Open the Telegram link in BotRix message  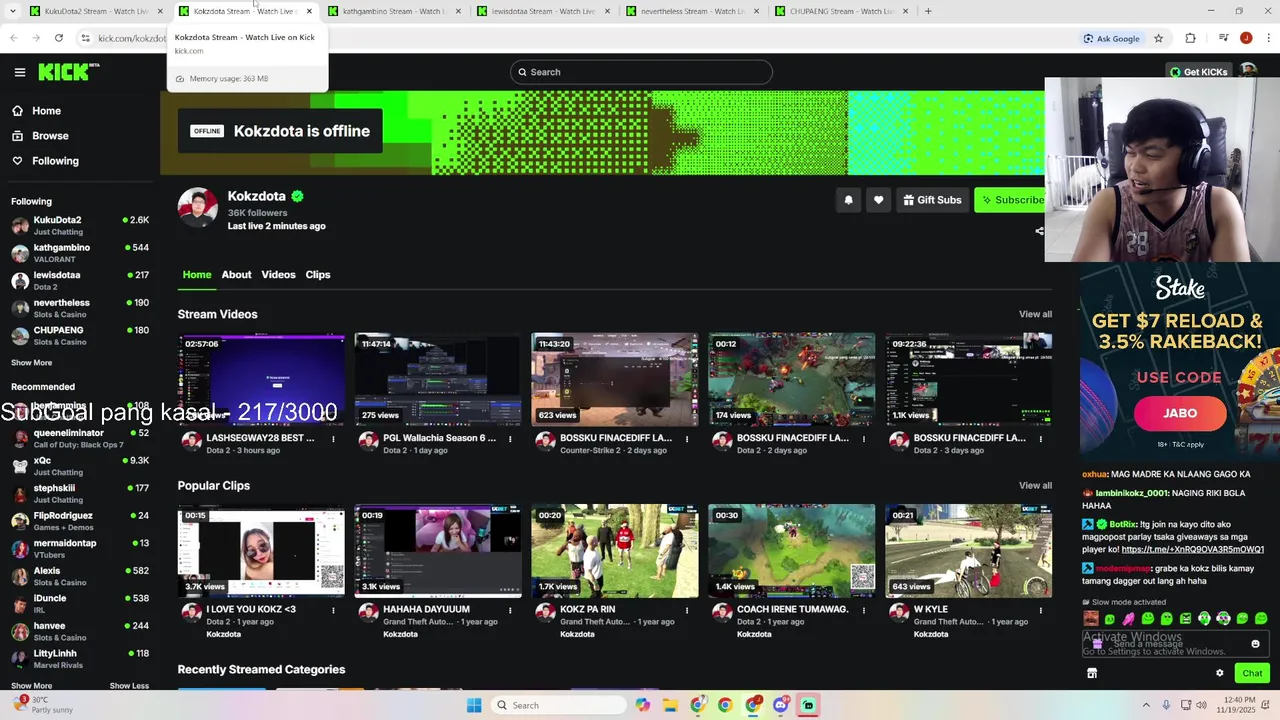1192,549
